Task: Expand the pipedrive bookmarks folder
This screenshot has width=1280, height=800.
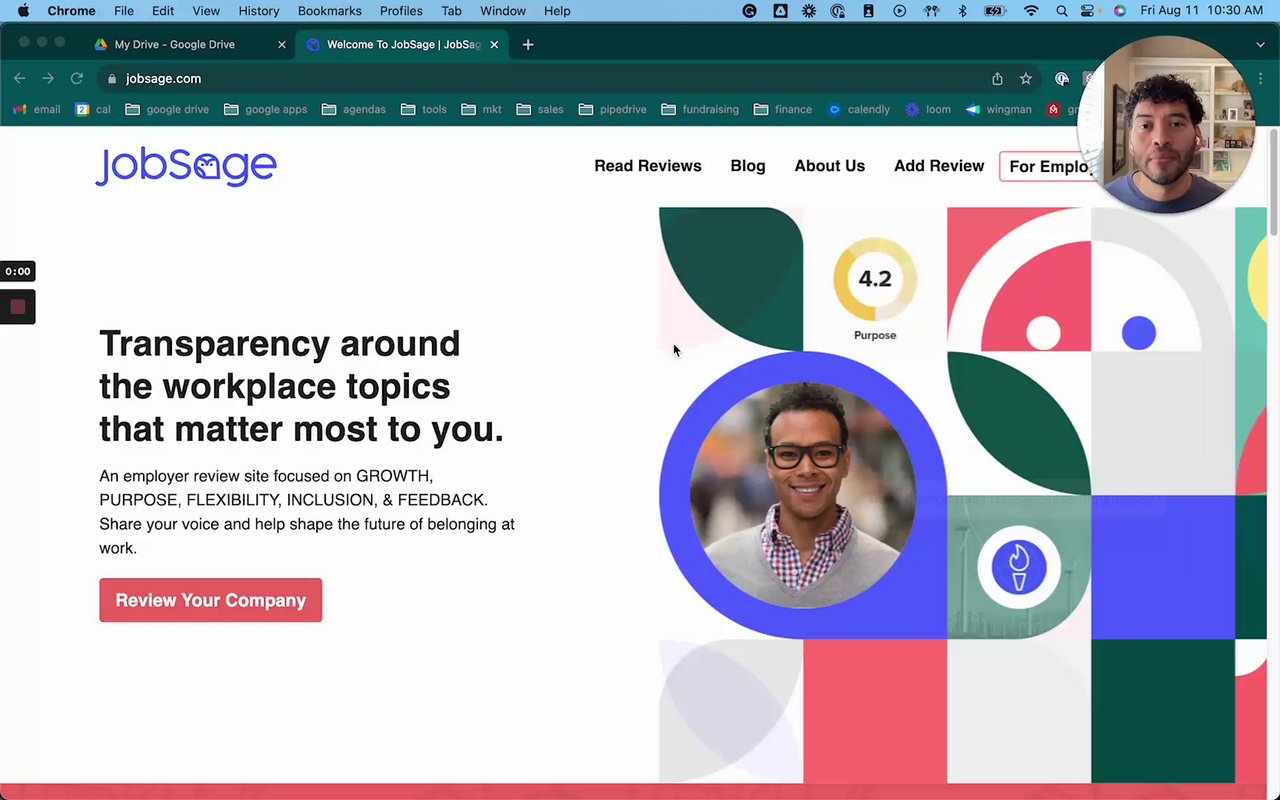Action: [612, 109]
